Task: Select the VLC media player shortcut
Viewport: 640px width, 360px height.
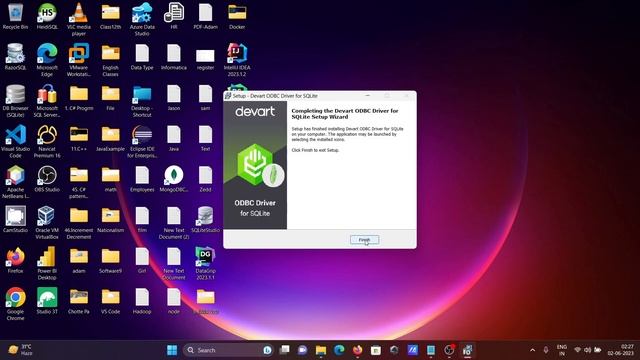Action: (x=79, y=19)
